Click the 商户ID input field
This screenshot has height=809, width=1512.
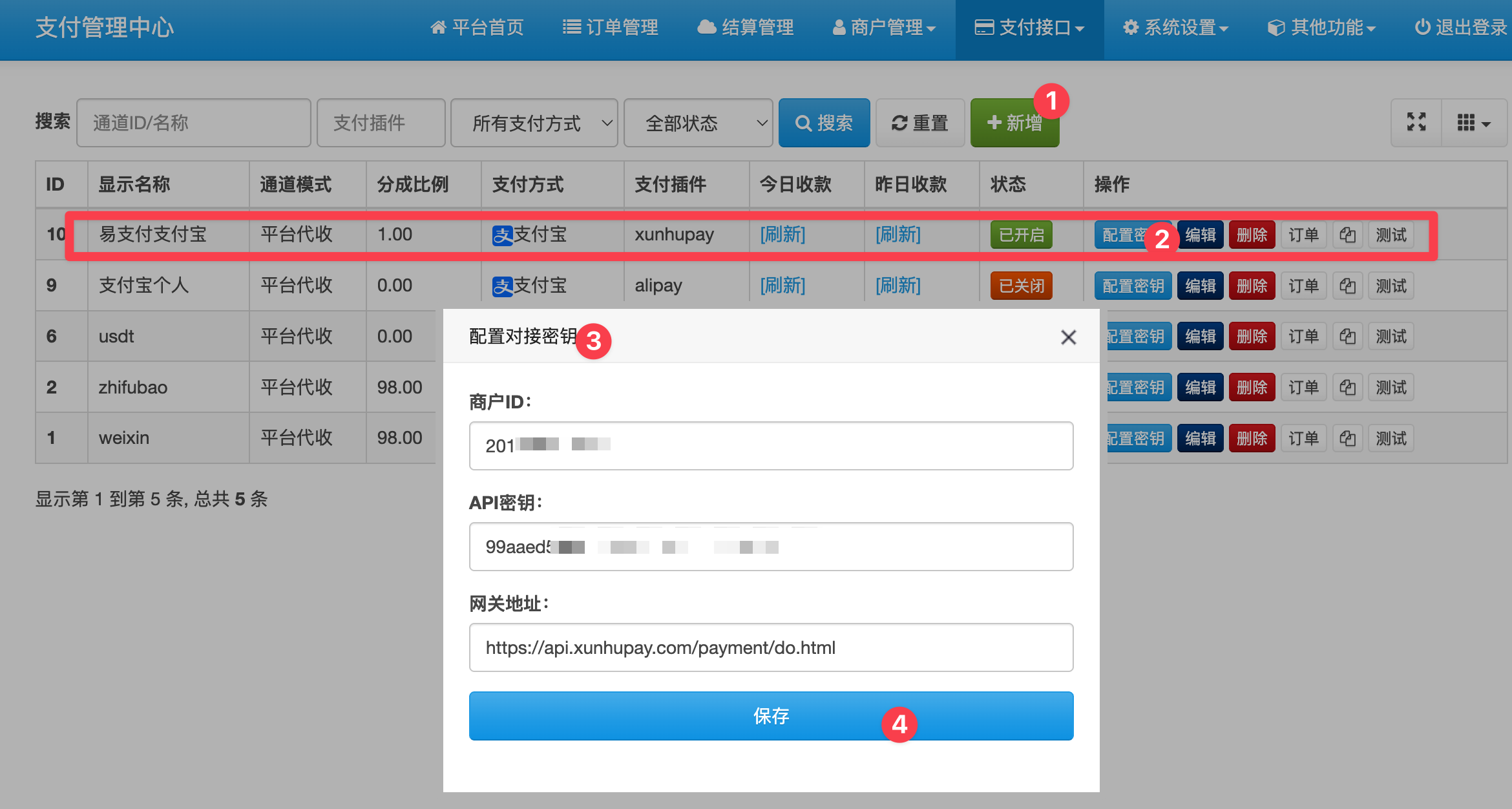click(x=771, y=445)
